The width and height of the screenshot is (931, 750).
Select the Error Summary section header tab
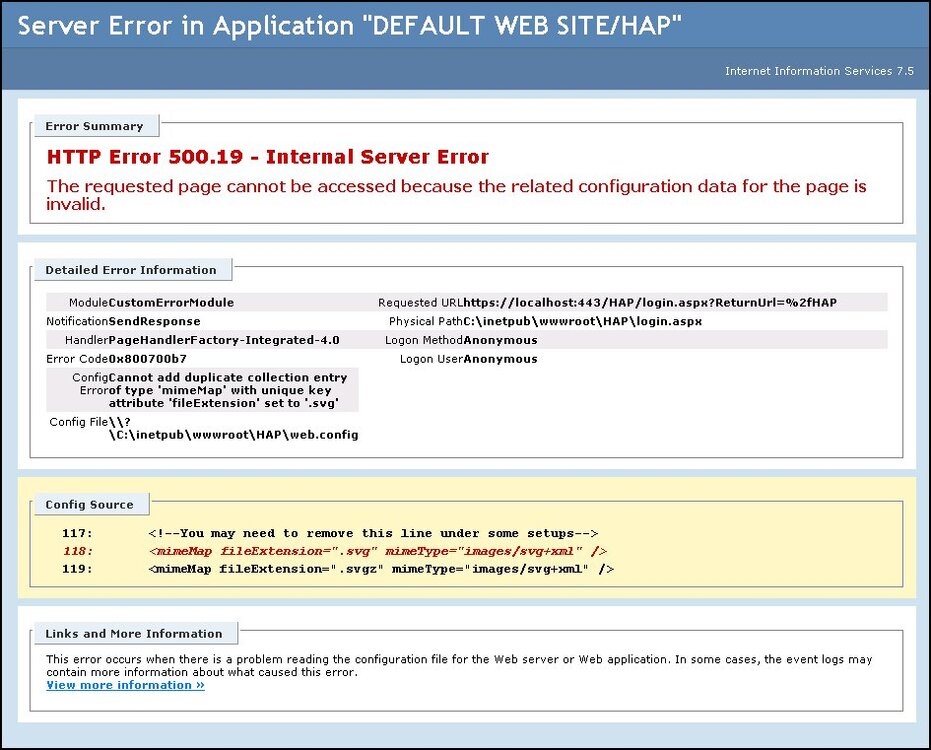(x=95, y=125)
